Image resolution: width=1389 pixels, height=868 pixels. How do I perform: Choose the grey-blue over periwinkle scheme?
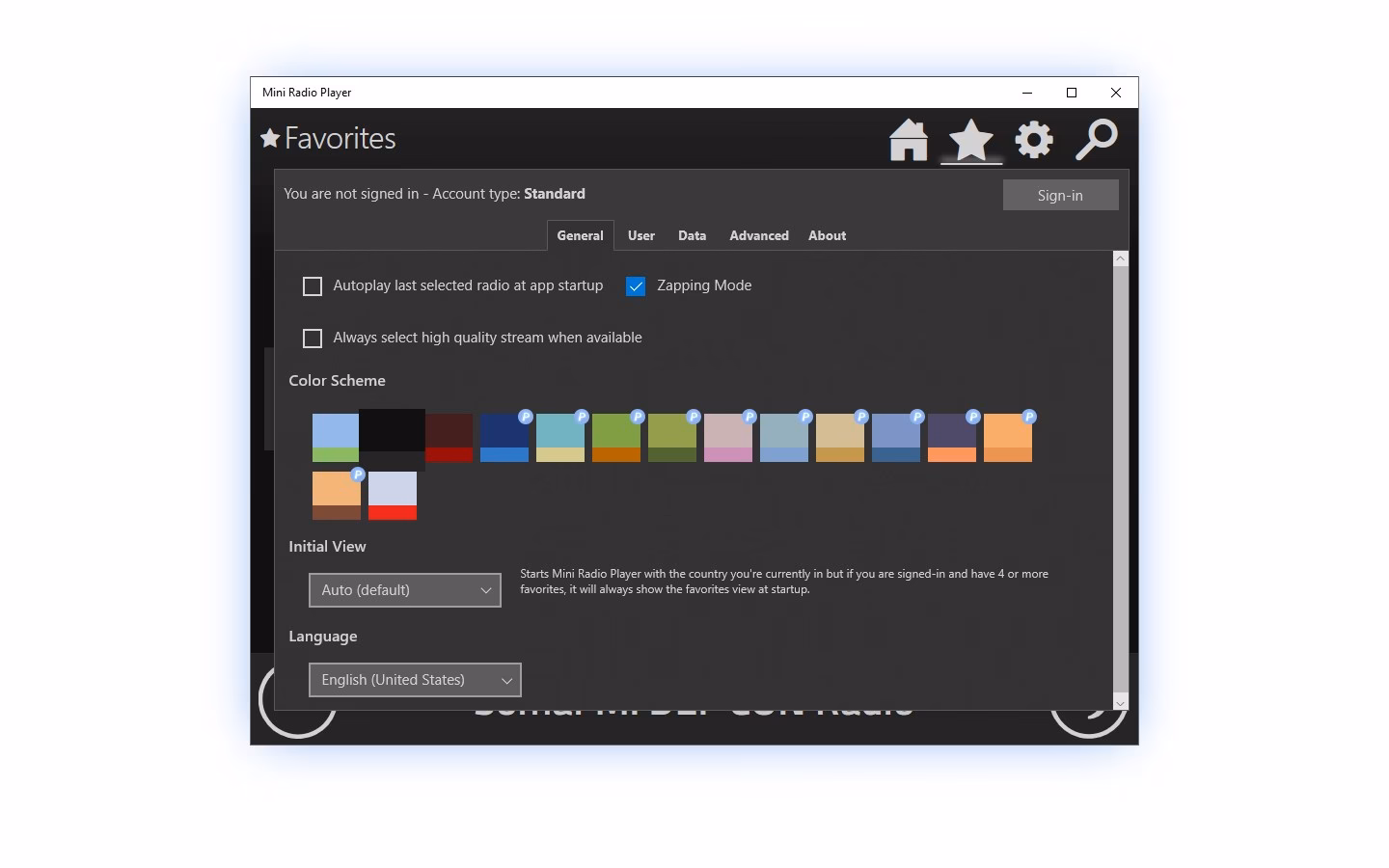pyautogui.click(x=784, y=438)
